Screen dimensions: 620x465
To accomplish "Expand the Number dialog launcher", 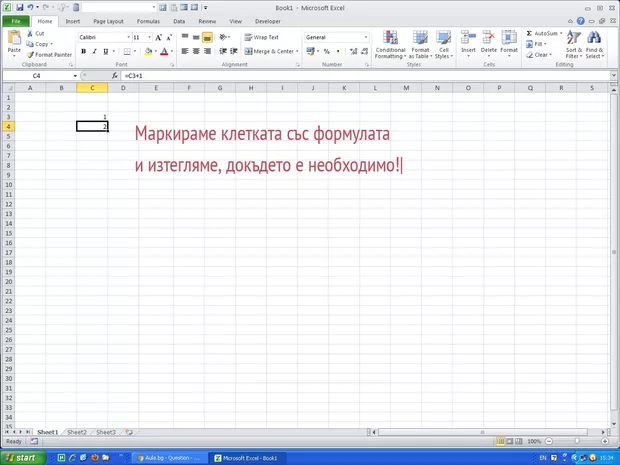I will click(x=367, y=65).
